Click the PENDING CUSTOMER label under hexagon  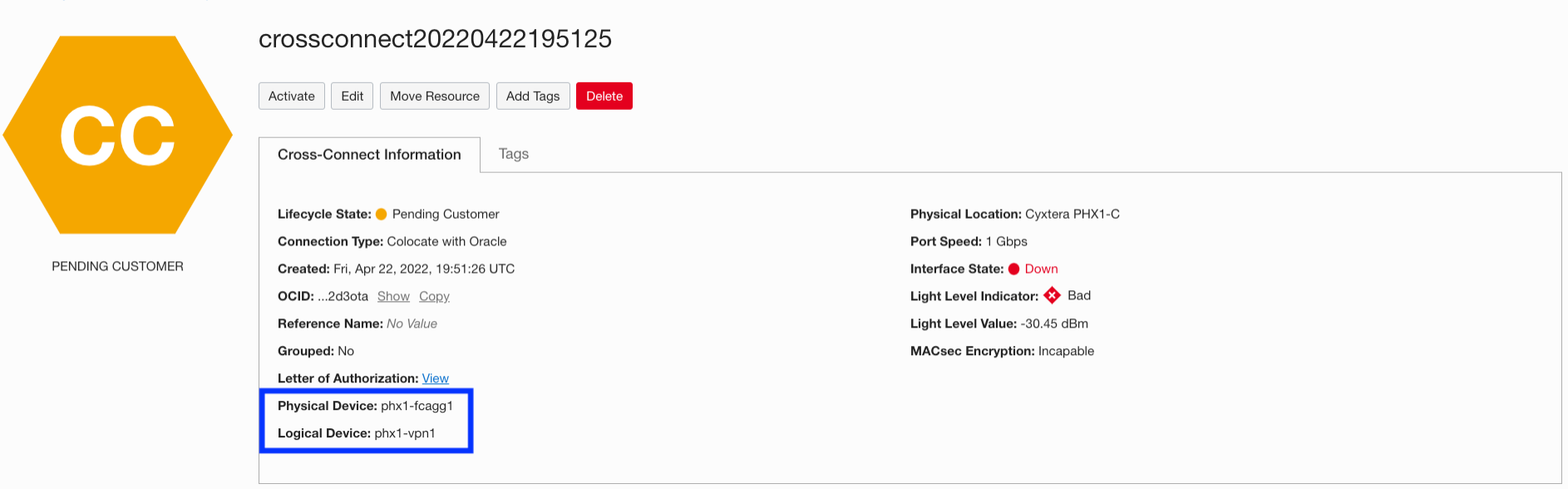pos(117,267)
